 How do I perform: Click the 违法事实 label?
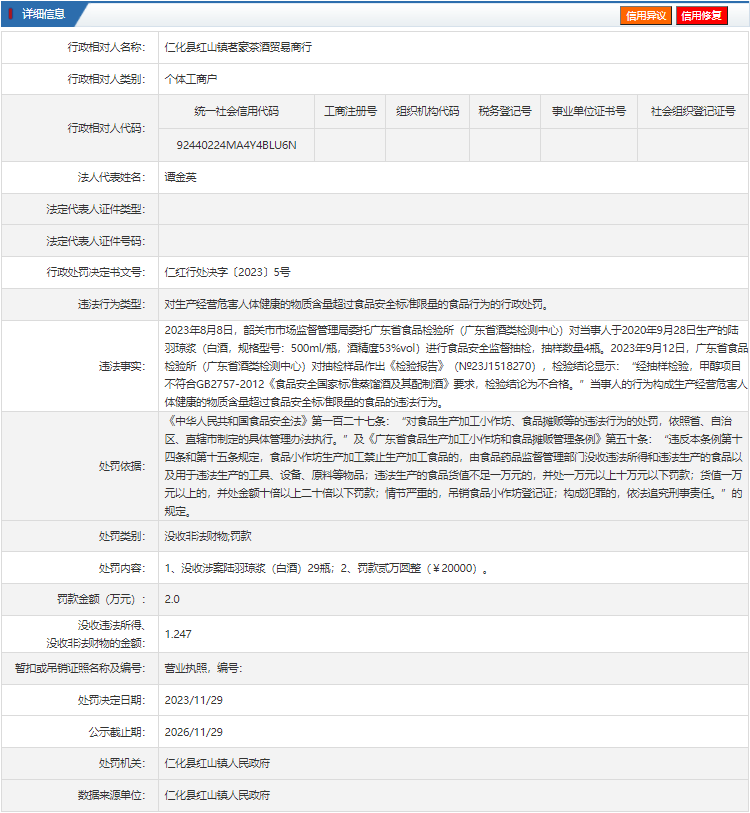[x=122, y=367]
